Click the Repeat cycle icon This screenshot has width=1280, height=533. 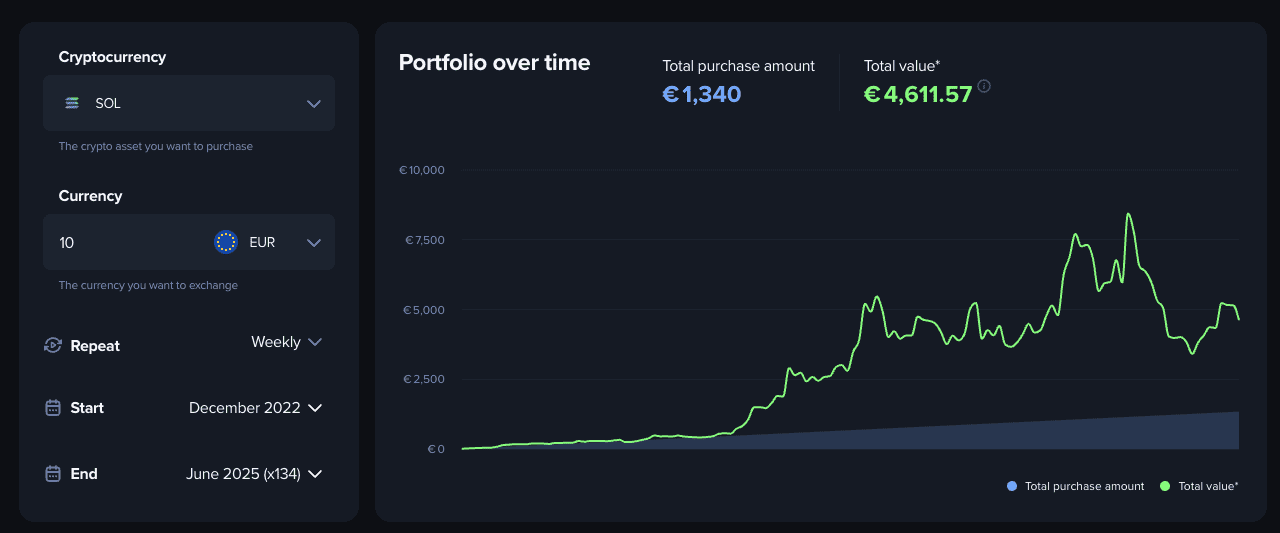pyautogui.click(x=53, y=346)
